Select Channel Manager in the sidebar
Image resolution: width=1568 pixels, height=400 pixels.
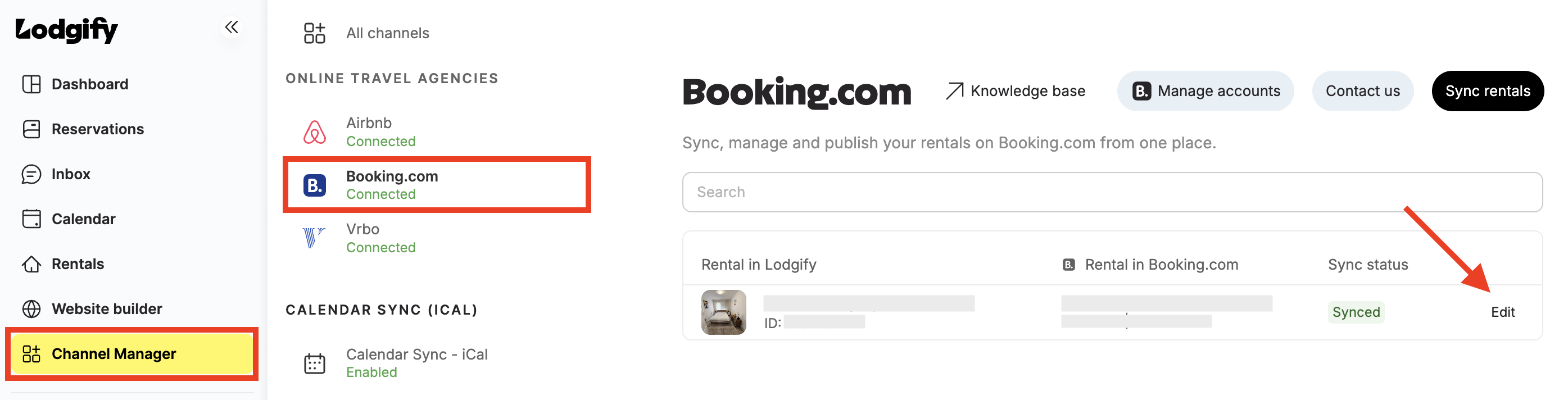[x=132, y=354]
